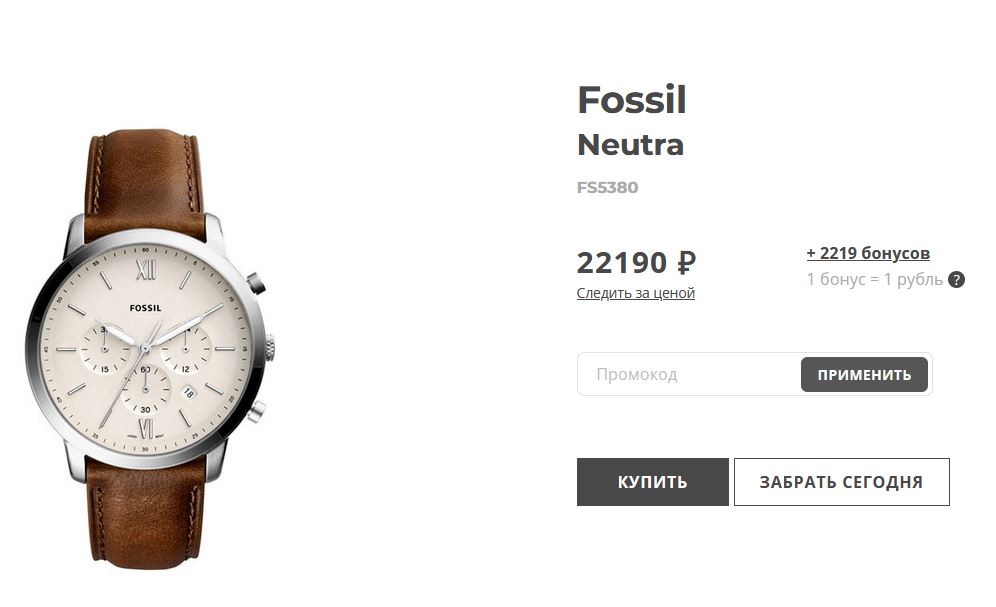
Task: Click the 22190 ₽ price
Action: click(x=636, y=263)
